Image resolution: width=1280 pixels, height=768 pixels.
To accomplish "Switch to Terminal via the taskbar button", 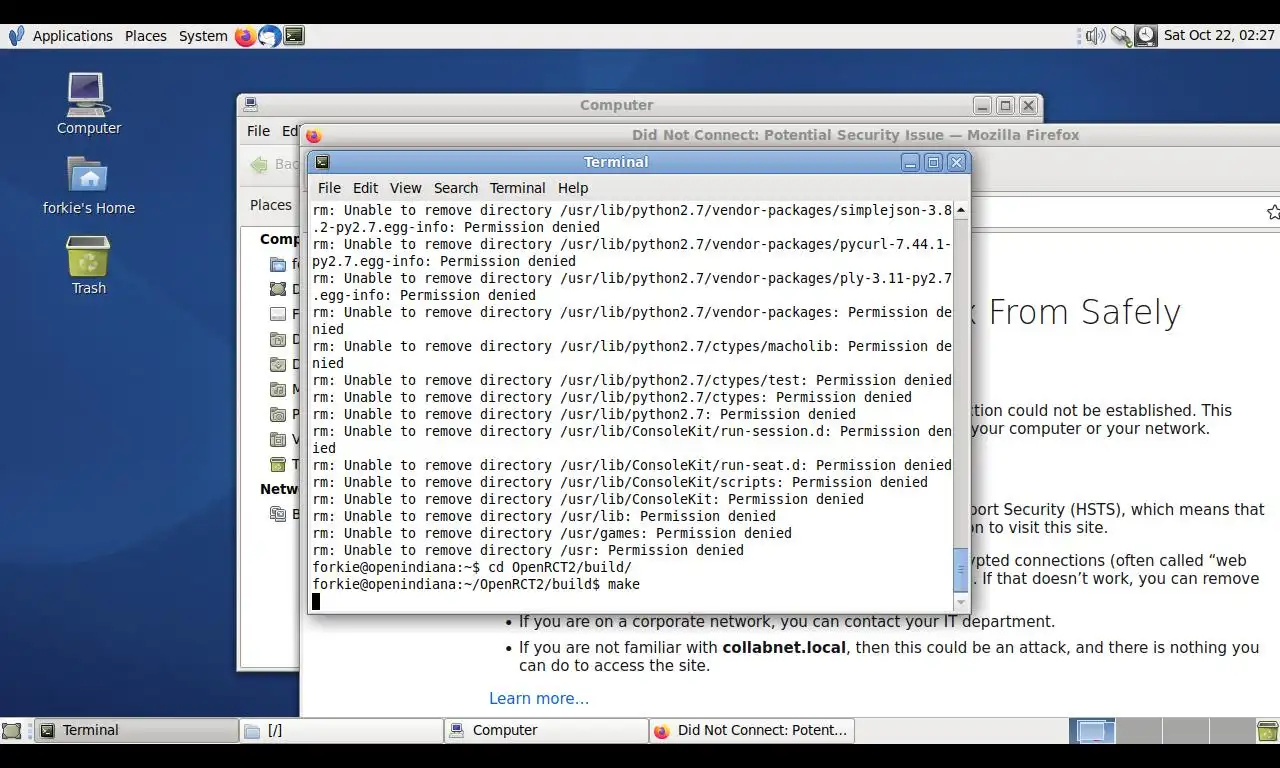I will pyautogui.click(x=138, y=731).
